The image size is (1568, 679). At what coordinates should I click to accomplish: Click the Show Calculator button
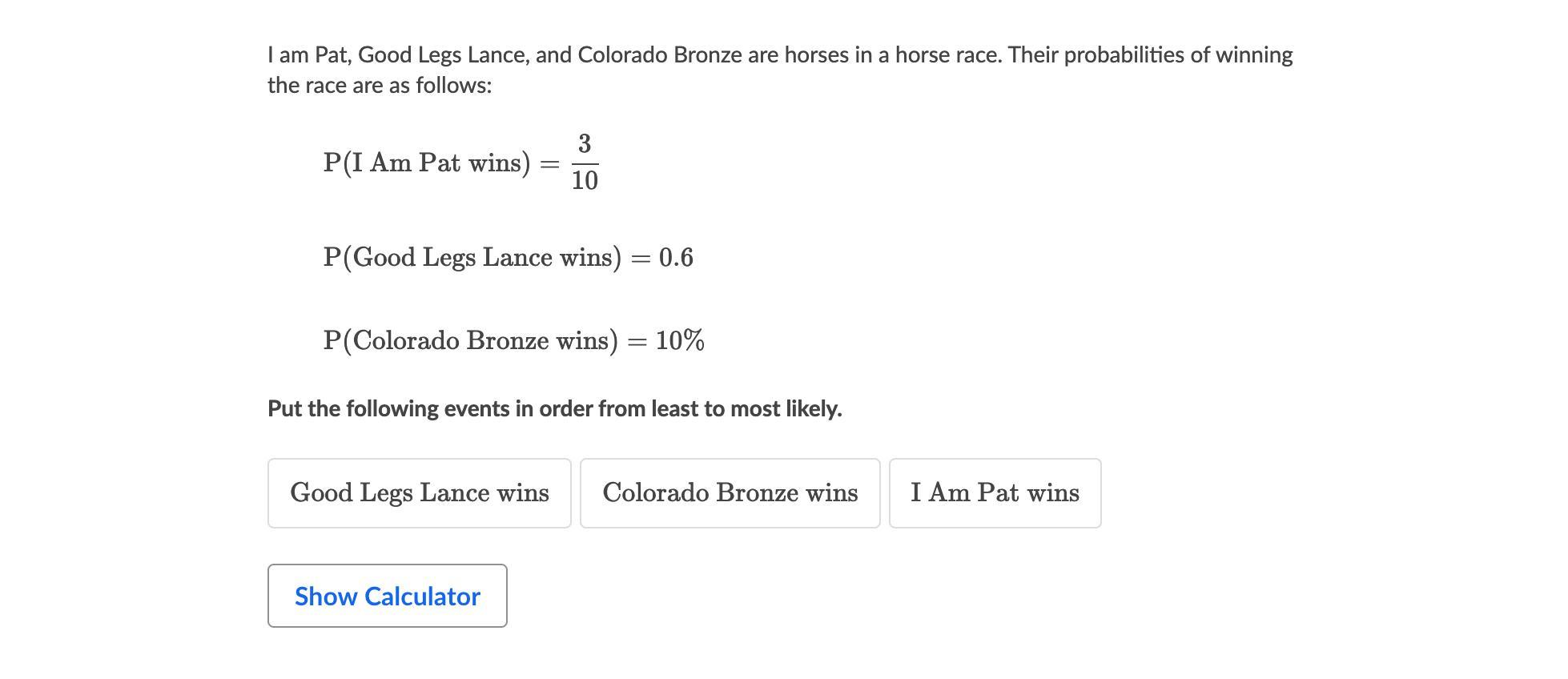point(387,596)
